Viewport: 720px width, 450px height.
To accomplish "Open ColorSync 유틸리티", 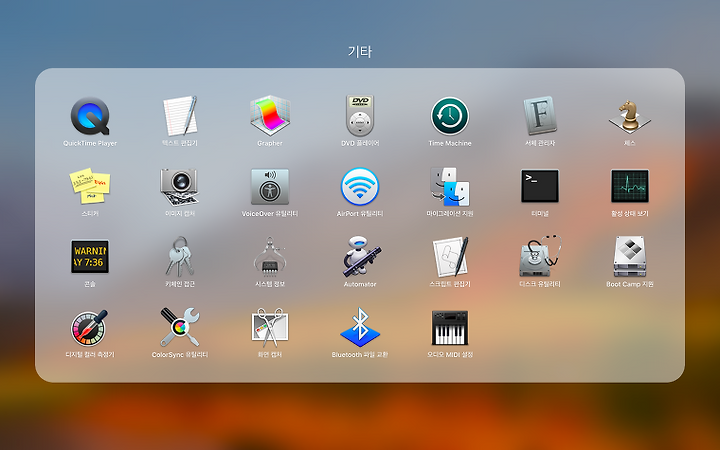I will coord(180,327).
